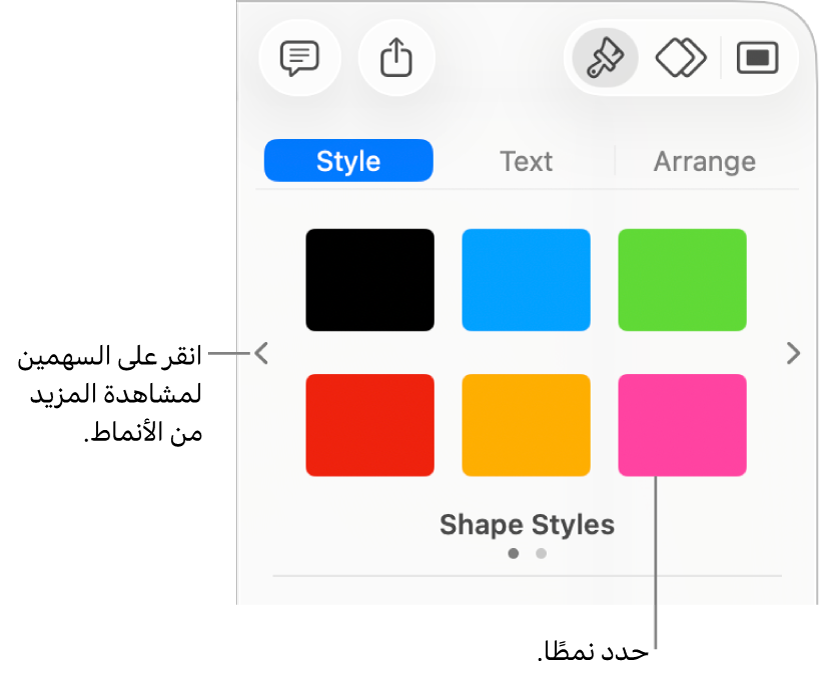Click the Shape Styles label
The height and width of the screenshot is (673, 820).
point(527,524)
